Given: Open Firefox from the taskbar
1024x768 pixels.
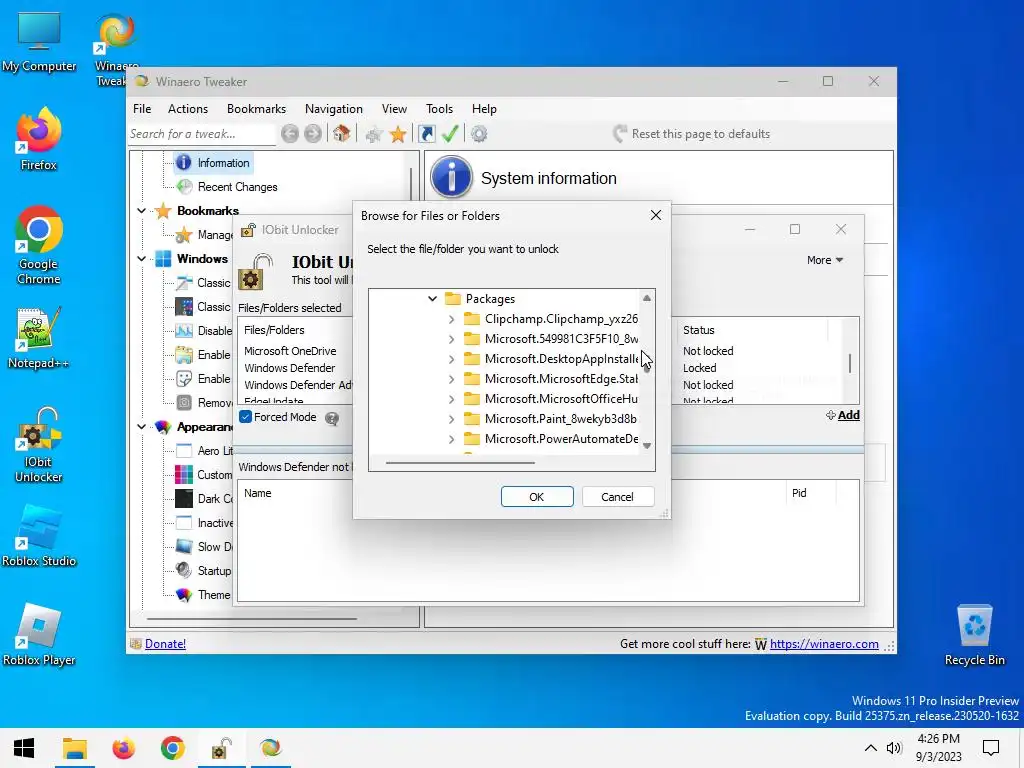Looking at the screenshot, I should coord(123,748).
